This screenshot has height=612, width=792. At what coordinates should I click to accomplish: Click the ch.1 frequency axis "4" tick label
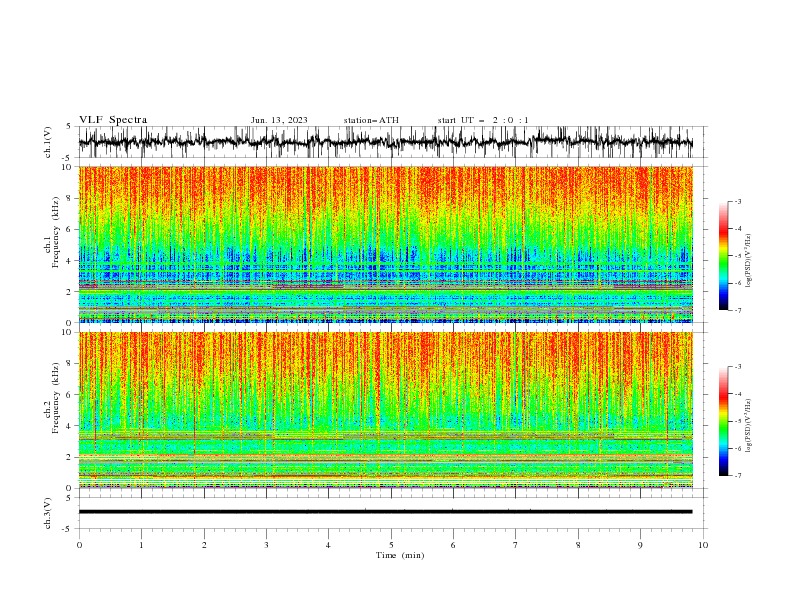[x=70, y=261]
